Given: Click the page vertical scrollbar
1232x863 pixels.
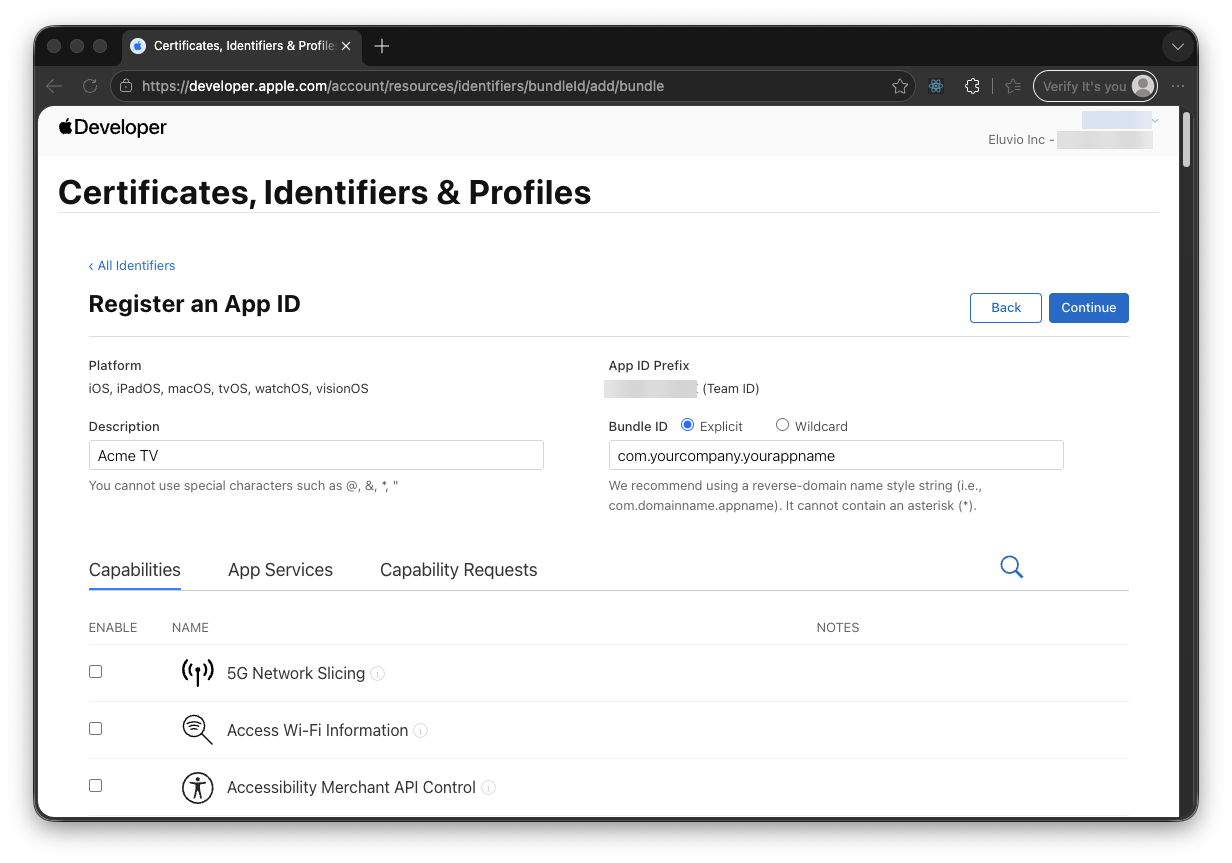Looking at the screenshot, I should pyautogui.click(x=1186, y=138).
